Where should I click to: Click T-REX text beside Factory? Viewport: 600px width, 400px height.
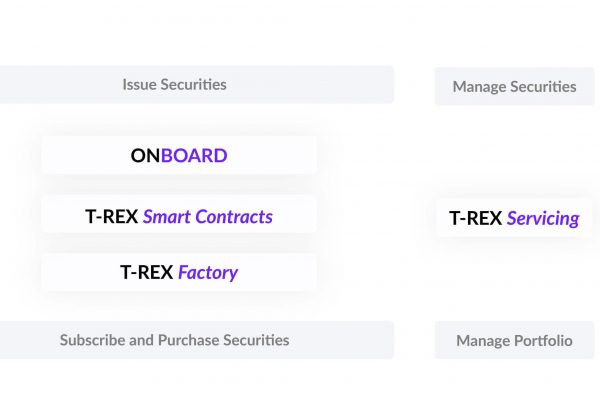pyautogui.click(x=147, y=273)
